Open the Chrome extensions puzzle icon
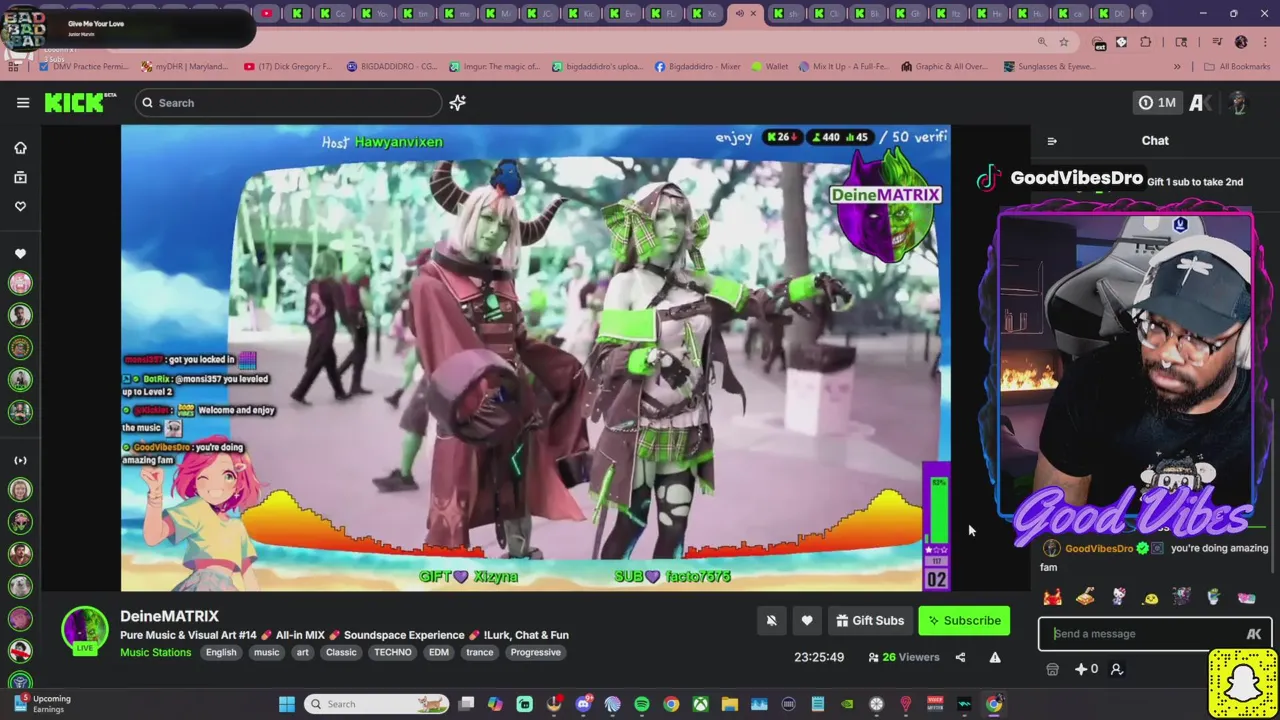Image resolution: width=1280 pixels, height=720 pixels. 1145,42
